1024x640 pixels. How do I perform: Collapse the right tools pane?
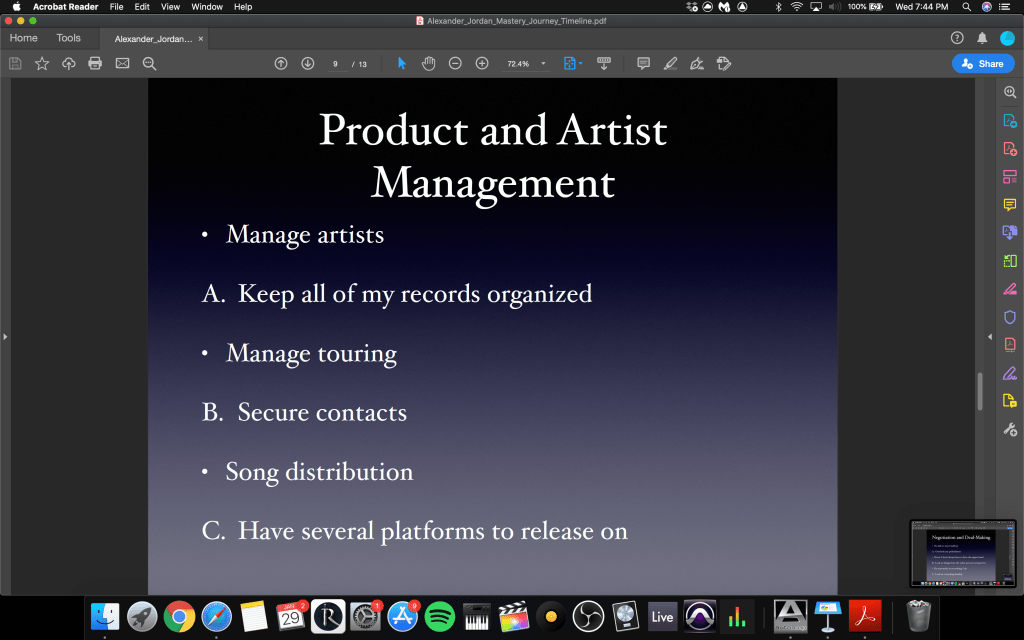click(991, 337)
